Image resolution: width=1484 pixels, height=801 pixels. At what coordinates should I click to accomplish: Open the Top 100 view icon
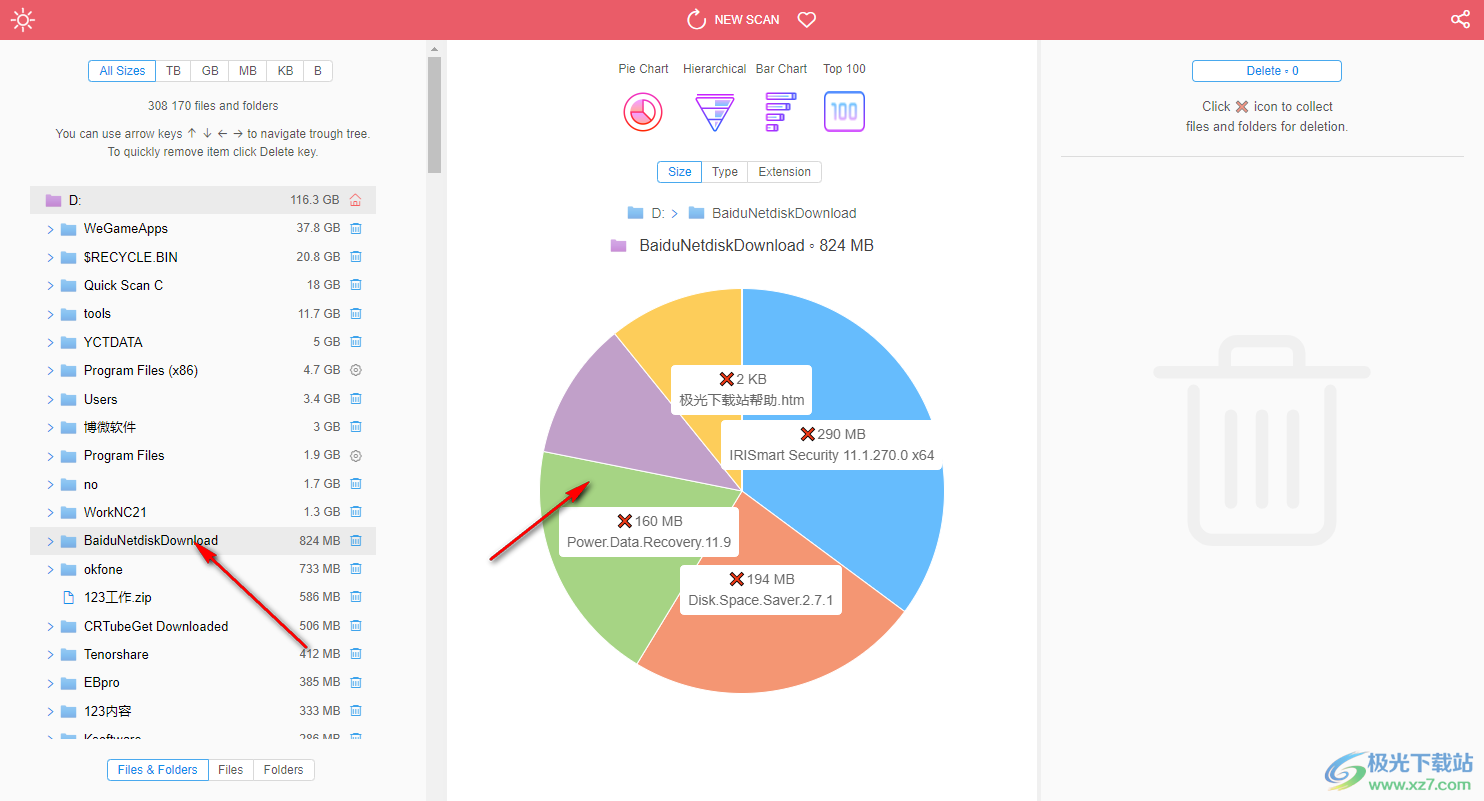tap(844, 112)
